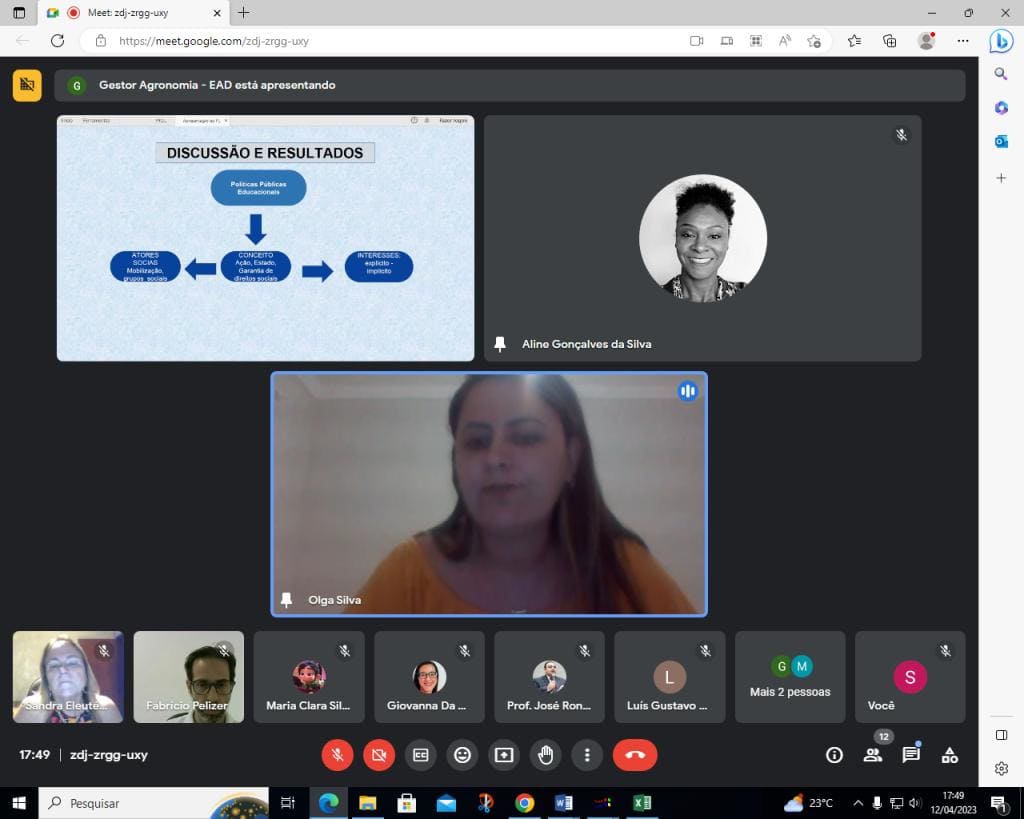Open meeting details info icon
Screen dimensions: 1024x819
[x=834, y=755]
